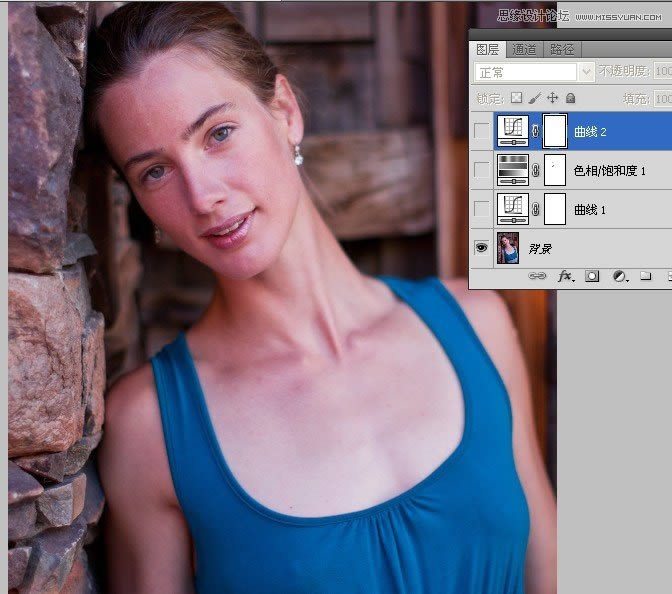Click the lock transparent pixels icon
The height and width of the screenshot is (594, 672).
(x=517, y=99)
